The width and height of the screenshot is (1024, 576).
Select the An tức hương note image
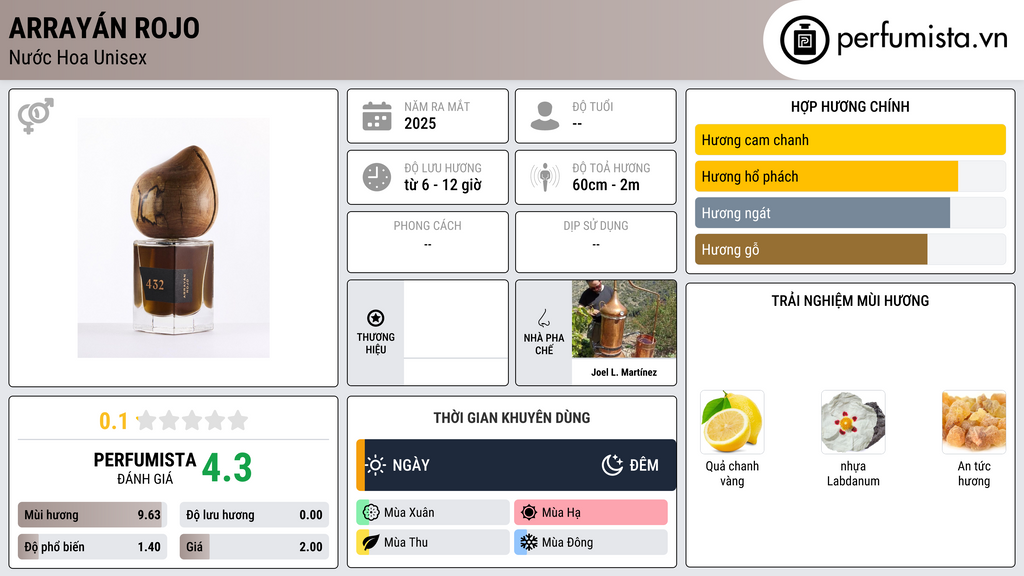click(x=974, y=422)
